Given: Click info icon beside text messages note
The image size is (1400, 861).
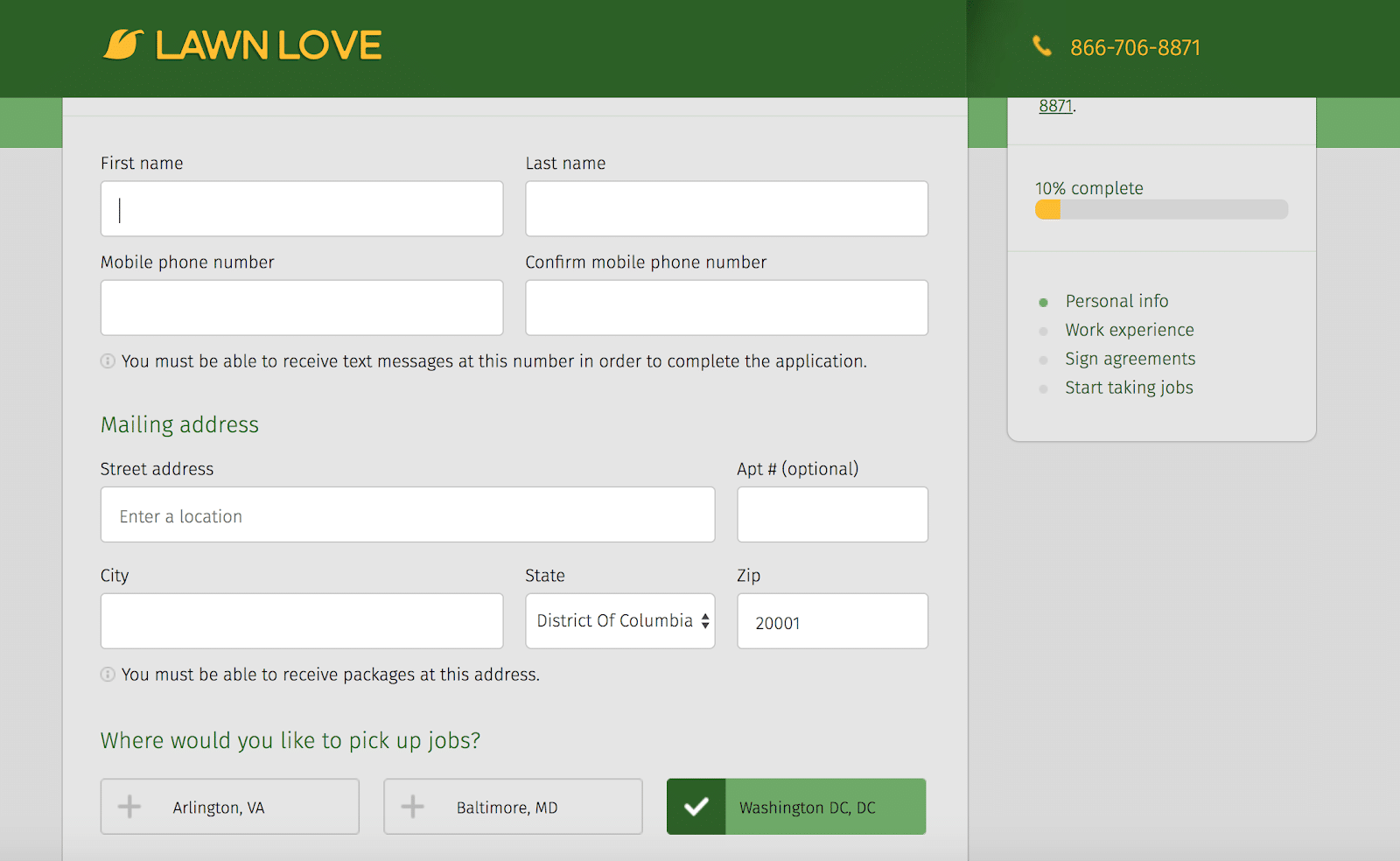Looking at the screenshot, I should (x=108, y=361).
